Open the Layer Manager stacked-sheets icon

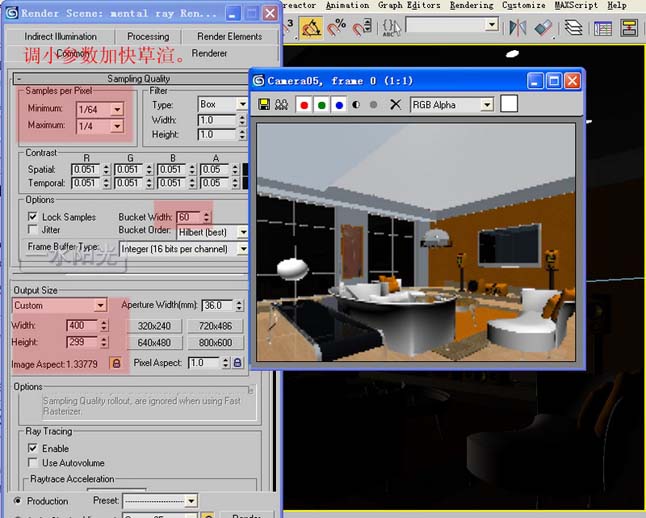coord(573,28)
